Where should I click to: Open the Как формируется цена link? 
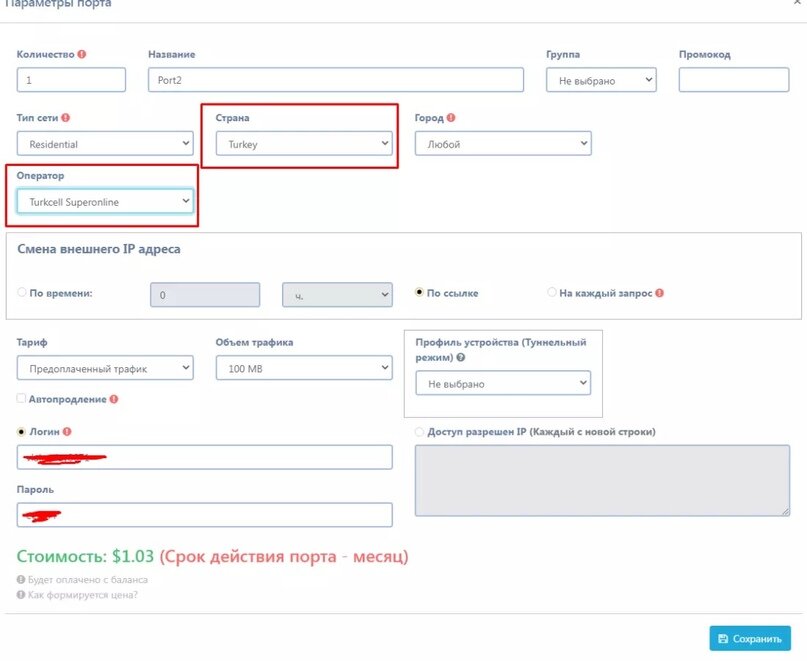pyautogui.click(x=82, y=595)
